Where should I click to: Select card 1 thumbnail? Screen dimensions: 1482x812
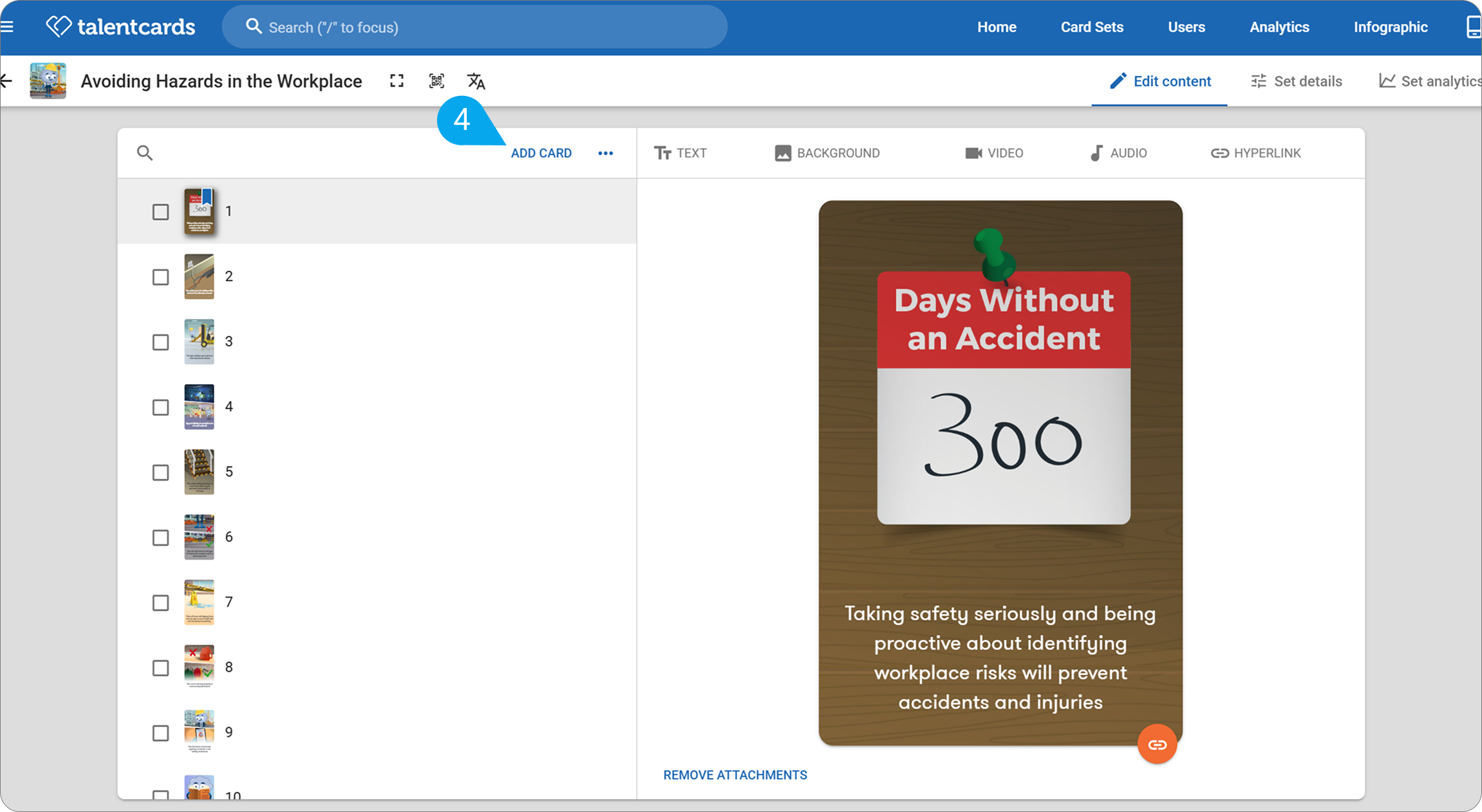199,211
